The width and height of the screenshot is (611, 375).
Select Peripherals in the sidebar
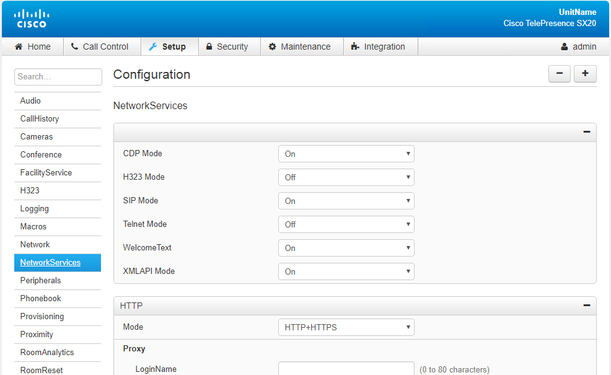point(58,281)
